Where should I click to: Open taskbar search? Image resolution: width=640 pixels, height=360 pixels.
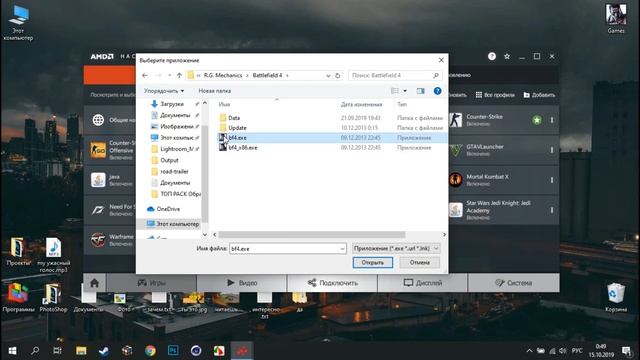point(35,350)
